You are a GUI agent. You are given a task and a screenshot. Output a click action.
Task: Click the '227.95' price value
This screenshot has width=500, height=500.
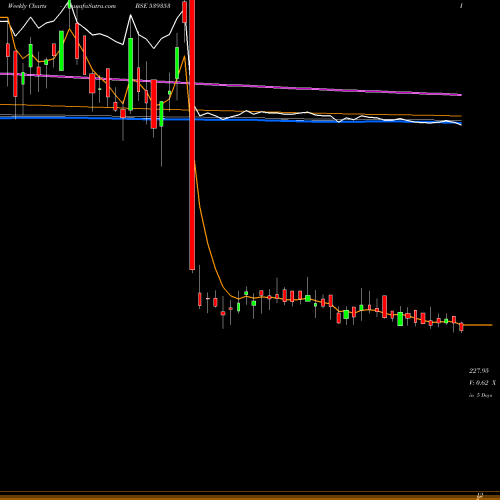479,371
